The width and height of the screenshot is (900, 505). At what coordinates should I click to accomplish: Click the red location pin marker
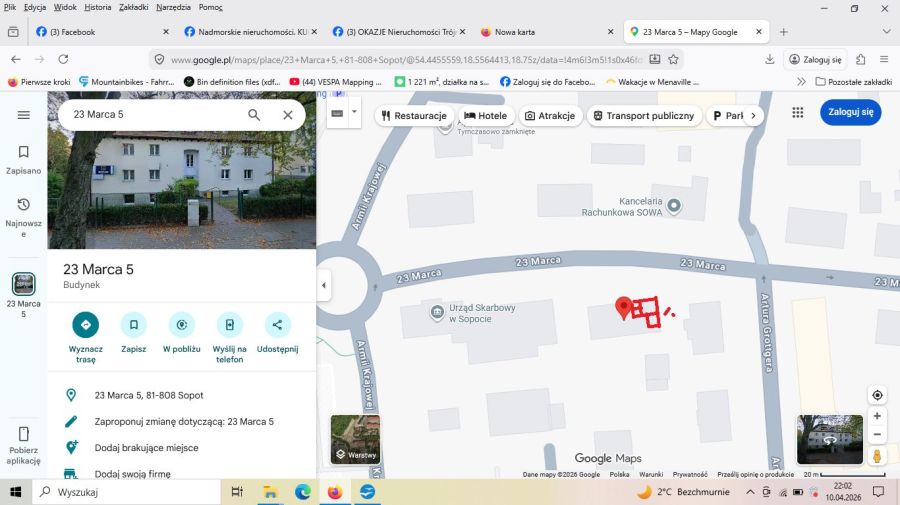click(623, 308)
